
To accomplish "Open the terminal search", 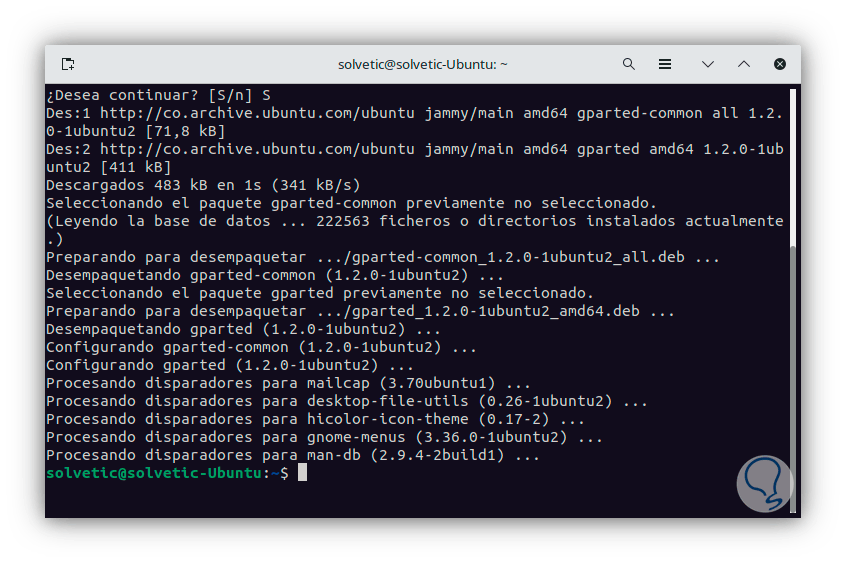I will 629,64.
